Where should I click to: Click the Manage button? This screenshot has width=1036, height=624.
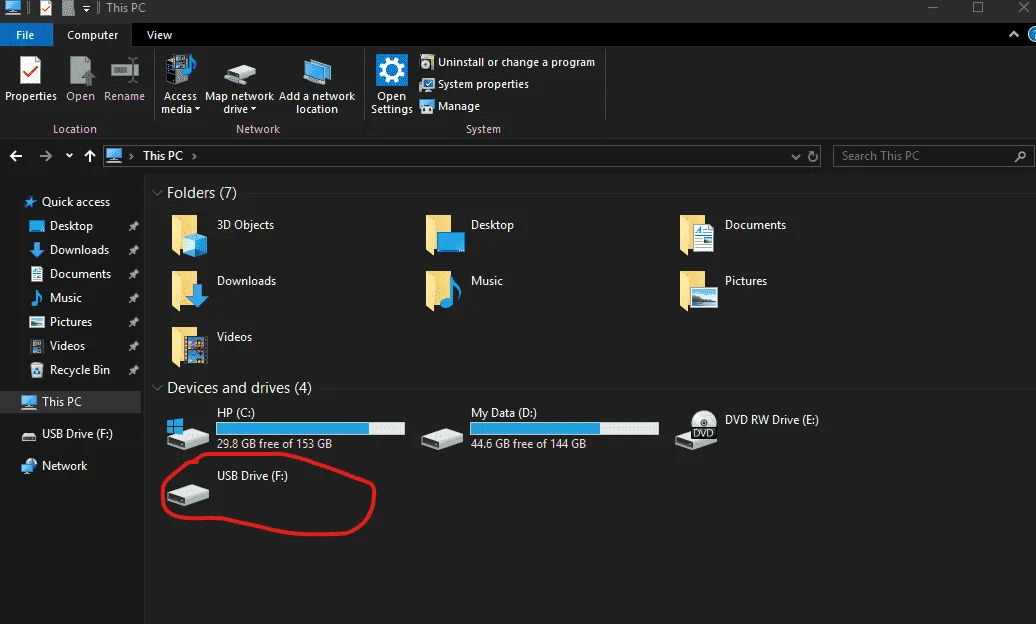click(x=450, y=106)
